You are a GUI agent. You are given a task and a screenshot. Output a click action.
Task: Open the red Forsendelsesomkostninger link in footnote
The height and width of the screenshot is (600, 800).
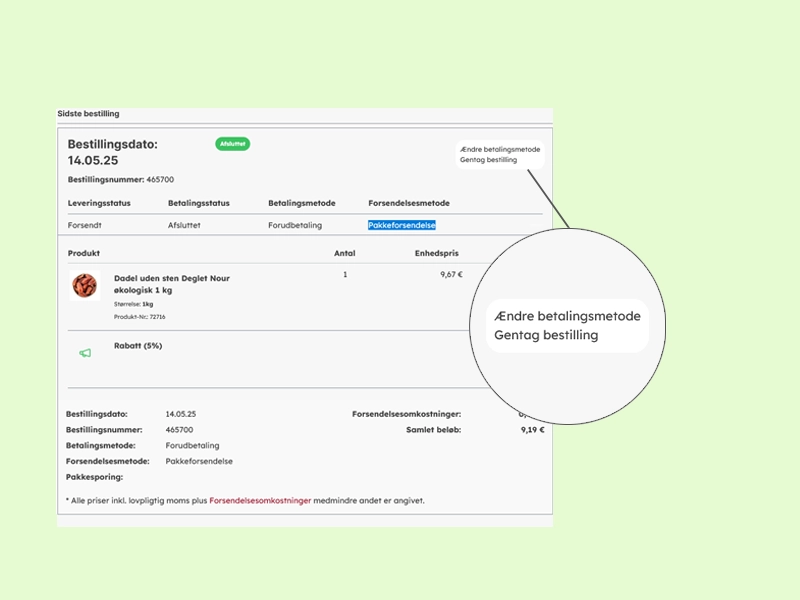260,500
